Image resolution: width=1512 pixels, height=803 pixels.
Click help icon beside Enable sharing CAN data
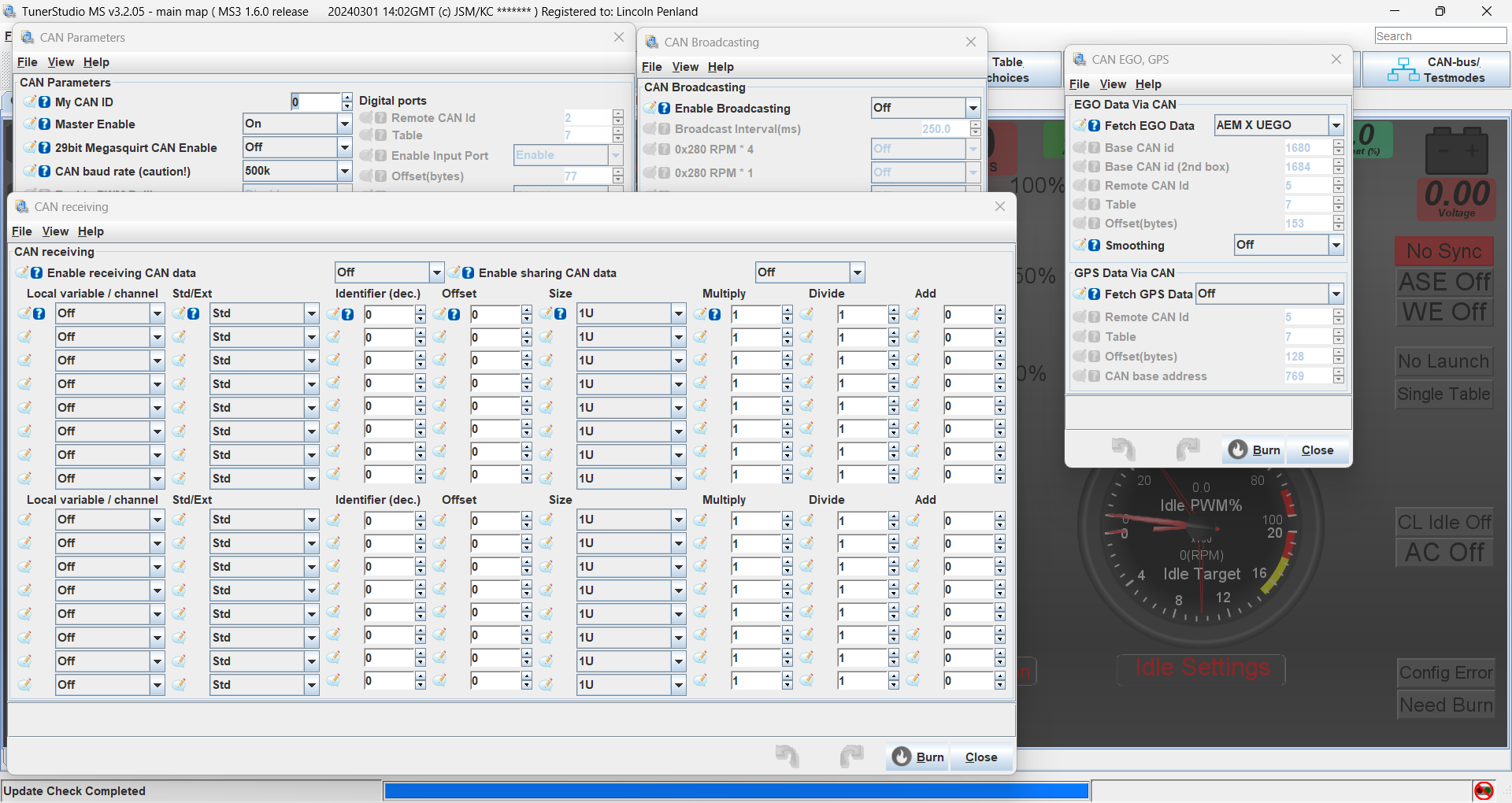pos(469,273)
